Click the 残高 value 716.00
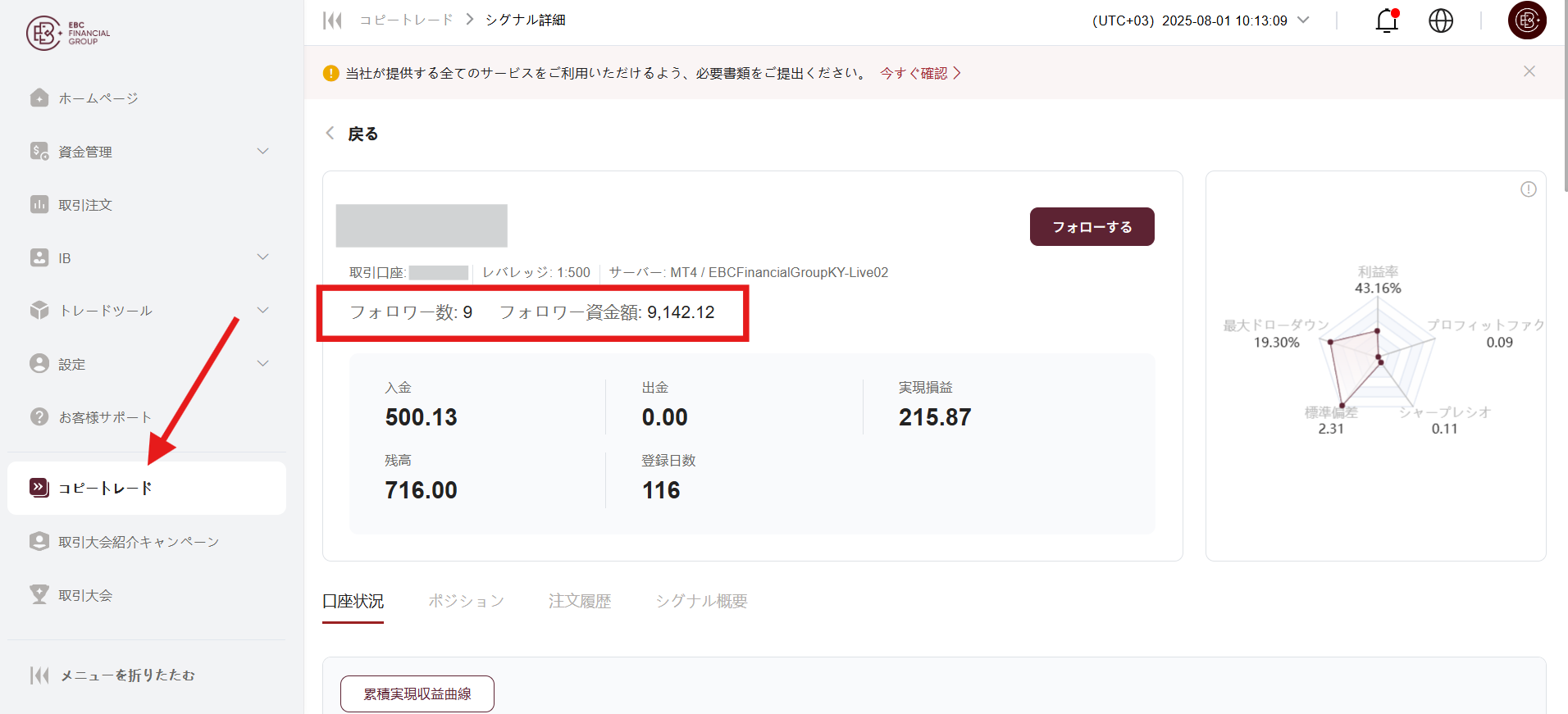 click(x=422, y=490)
